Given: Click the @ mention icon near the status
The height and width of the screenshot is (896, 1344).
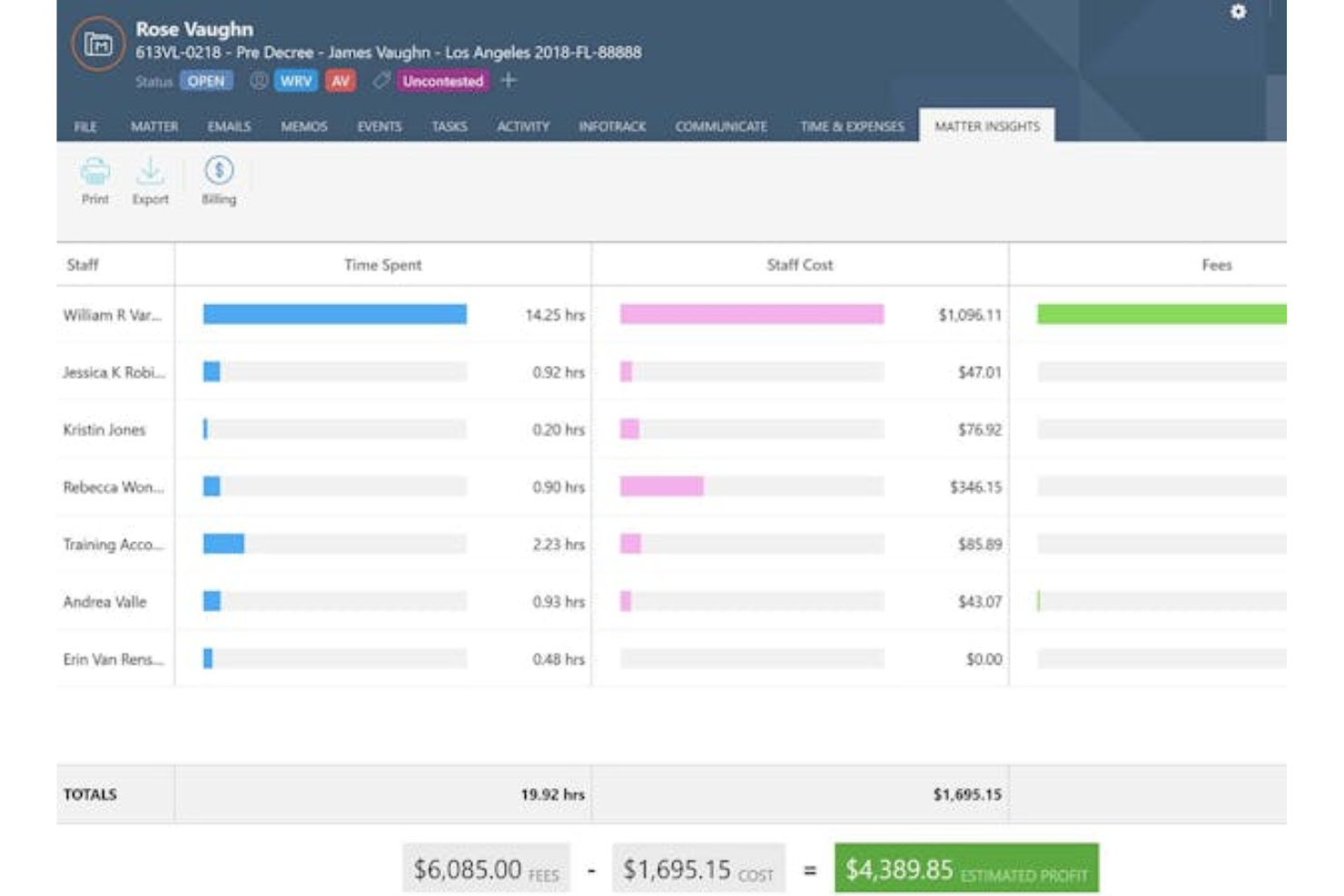Looking at the screenshot, I should [258, 81].
